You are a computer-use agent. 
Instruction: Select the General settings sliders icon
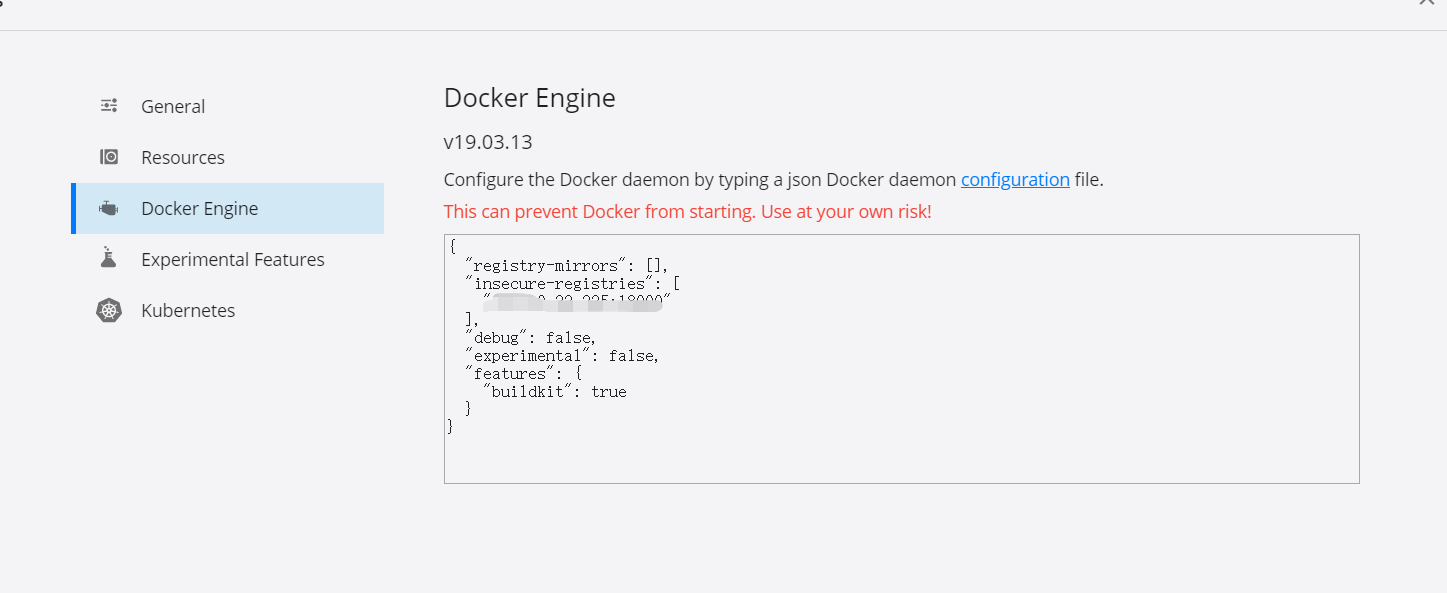click(x=108, y=105)
